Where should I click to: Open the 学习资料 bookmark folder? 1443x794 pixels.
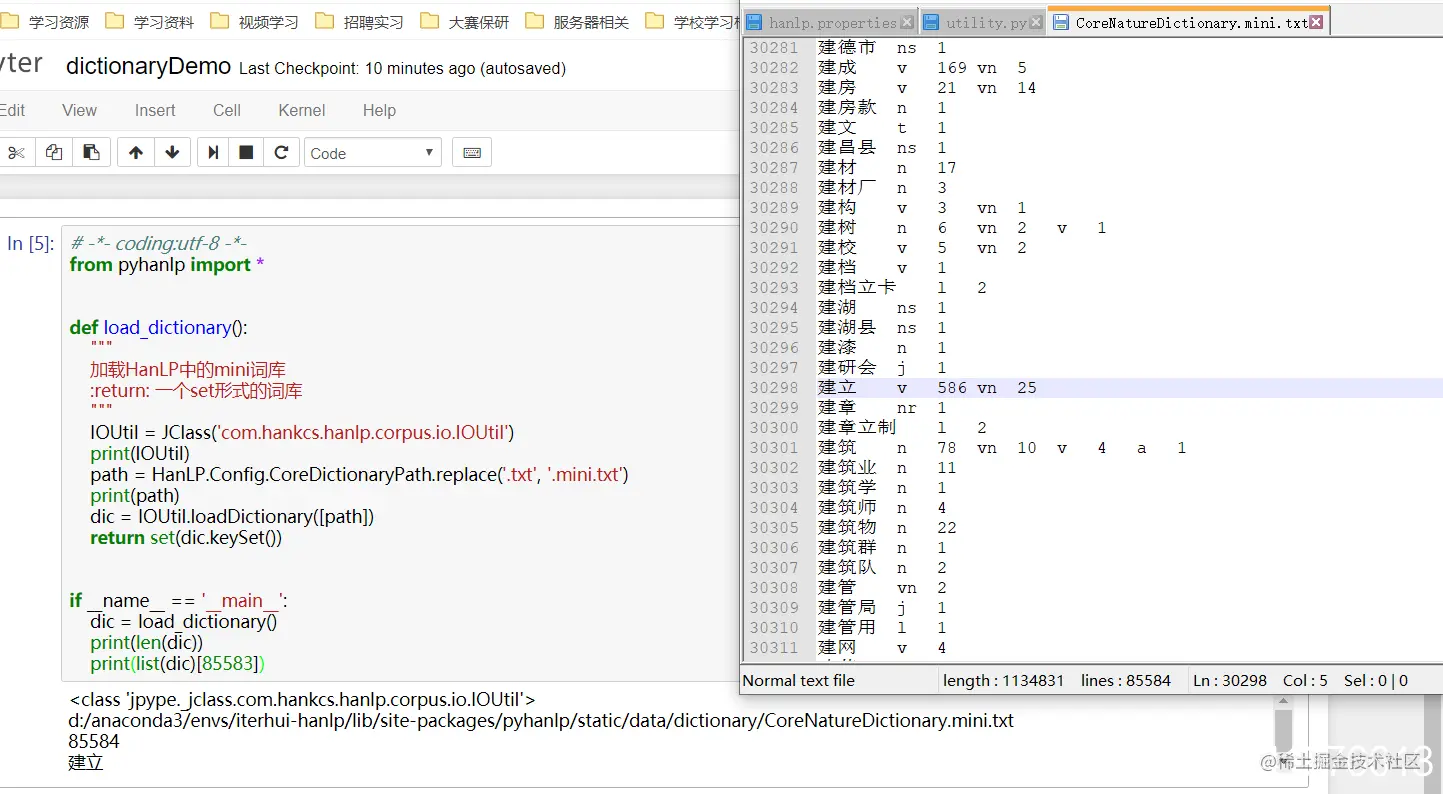tap(150, 21)
